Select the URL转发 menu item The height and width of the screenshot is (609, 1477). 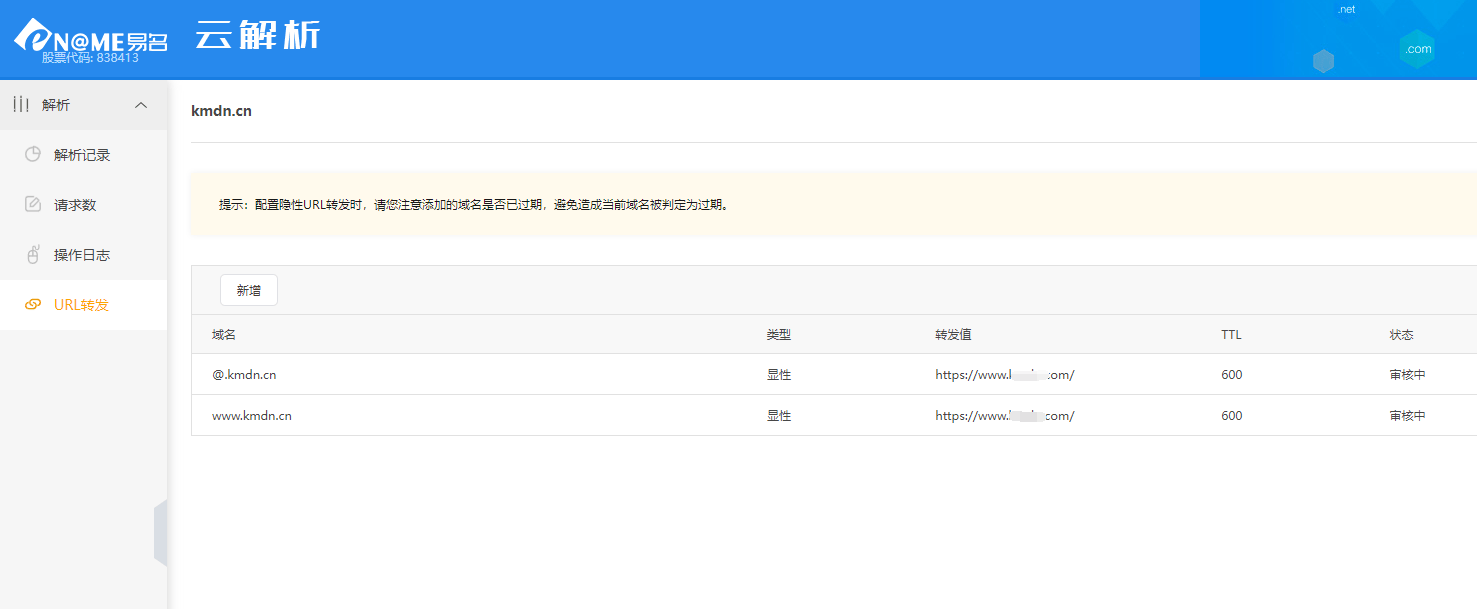click(83, 305)
